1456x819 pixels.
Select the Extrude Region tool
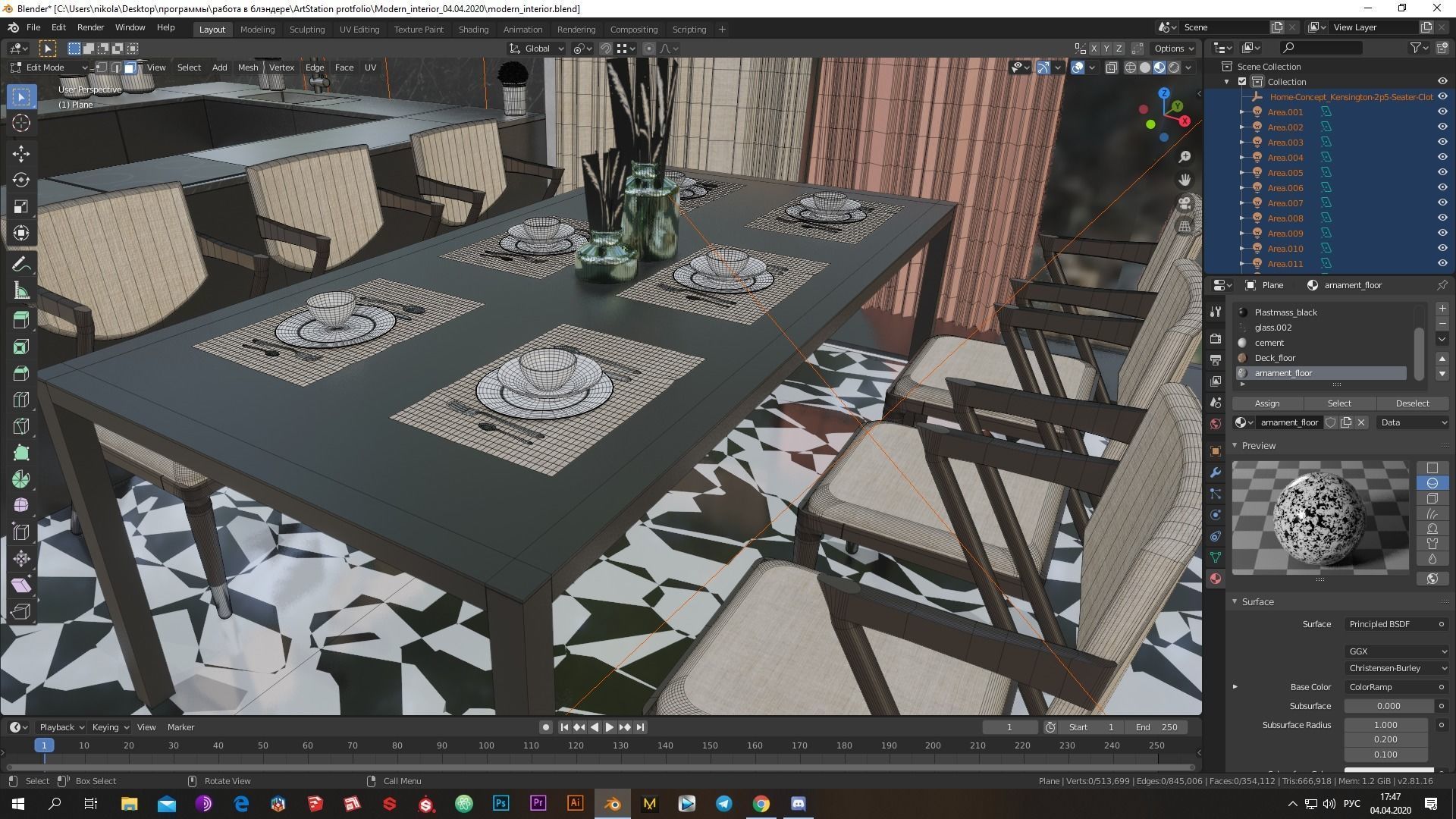(21, 320)
